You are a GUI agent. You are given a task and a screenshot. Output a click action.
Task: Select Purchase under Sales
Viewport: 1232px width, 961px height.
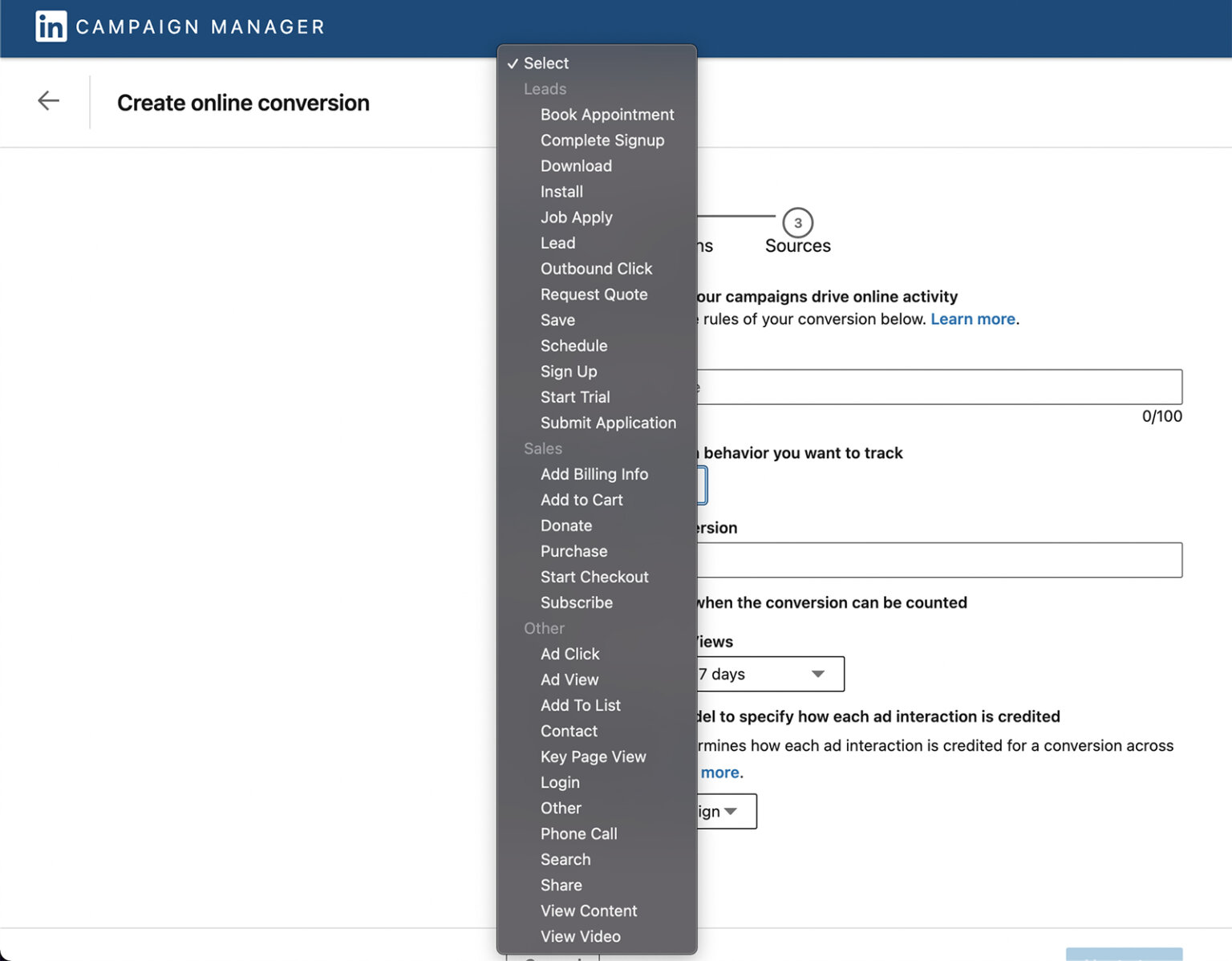pyautogui.click(x=573, y=551)
